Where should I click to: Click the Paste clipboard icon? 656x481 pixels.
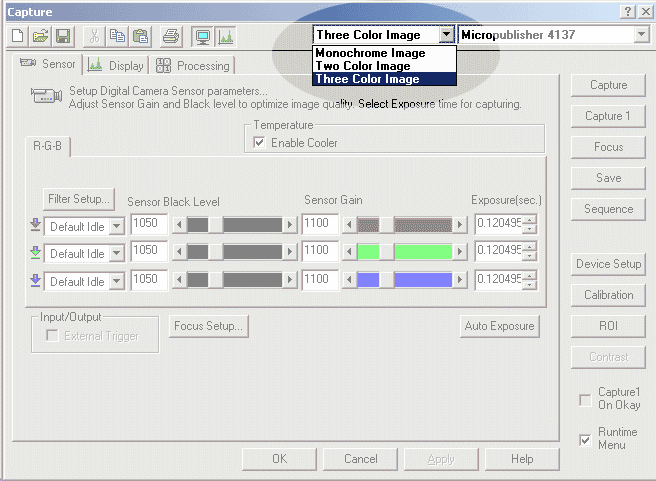[x=141, y=36]
